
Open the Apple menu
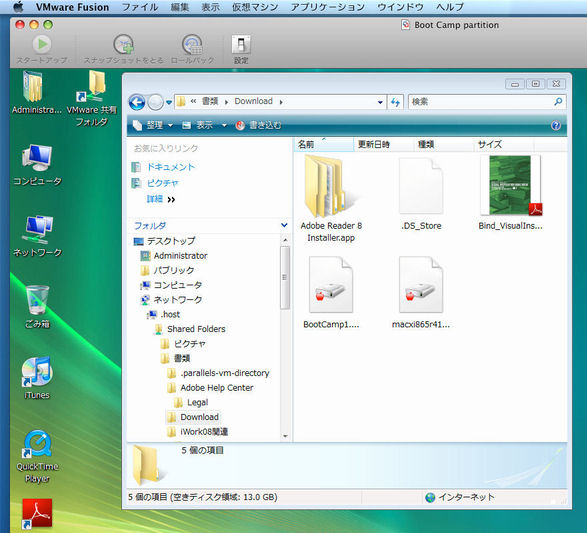[18, 7]
